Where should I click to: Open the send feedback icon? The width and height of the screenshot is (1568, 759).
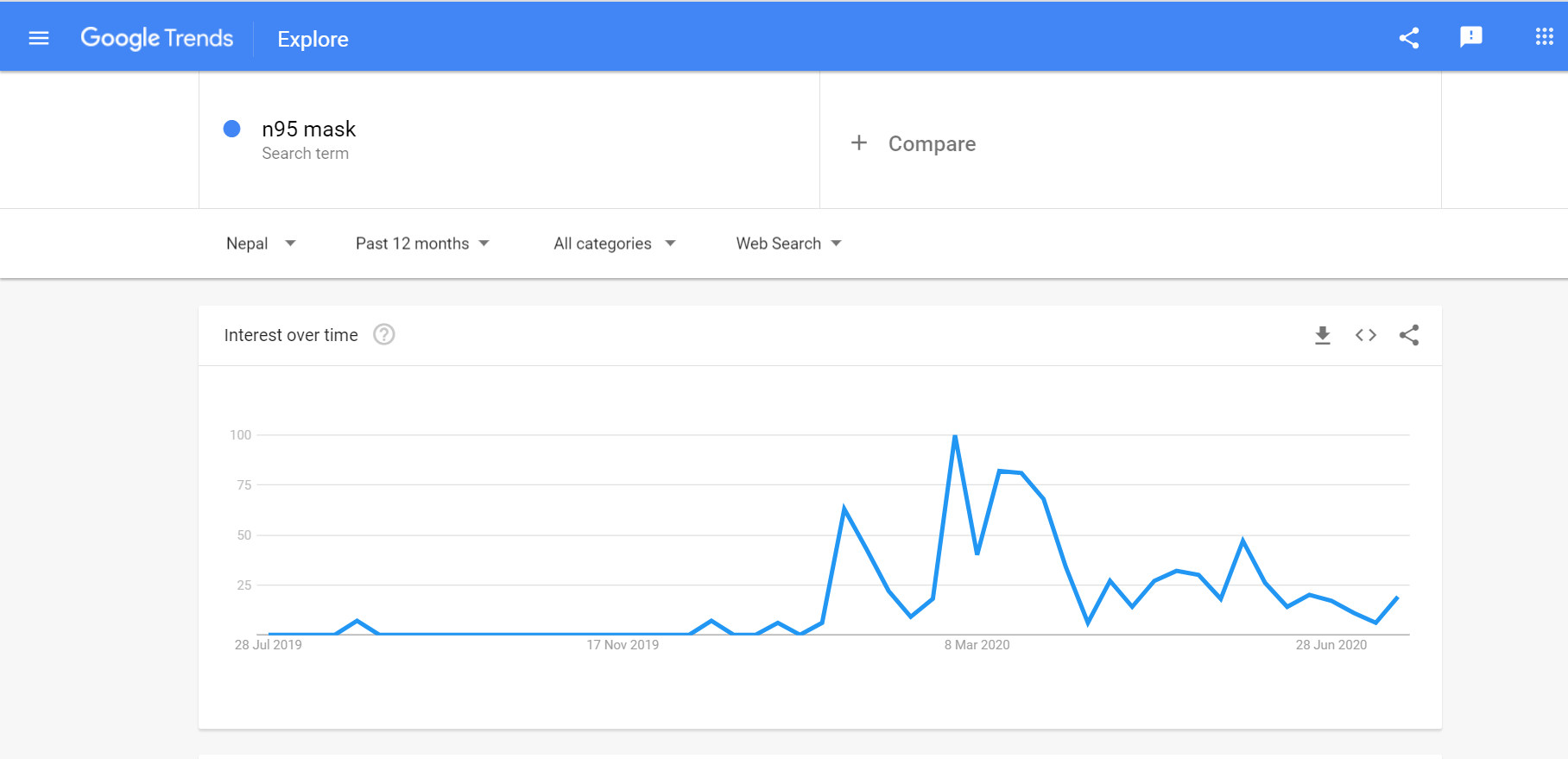pos(1470,37)
